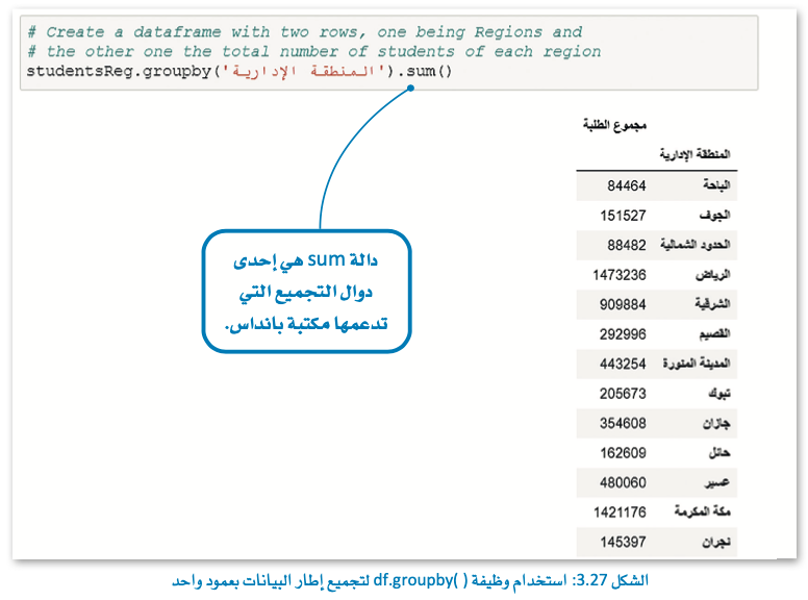808x600 pixels.
Task: Click the figure caption الشكل 3.27
Action: click(x=410, y=580)
